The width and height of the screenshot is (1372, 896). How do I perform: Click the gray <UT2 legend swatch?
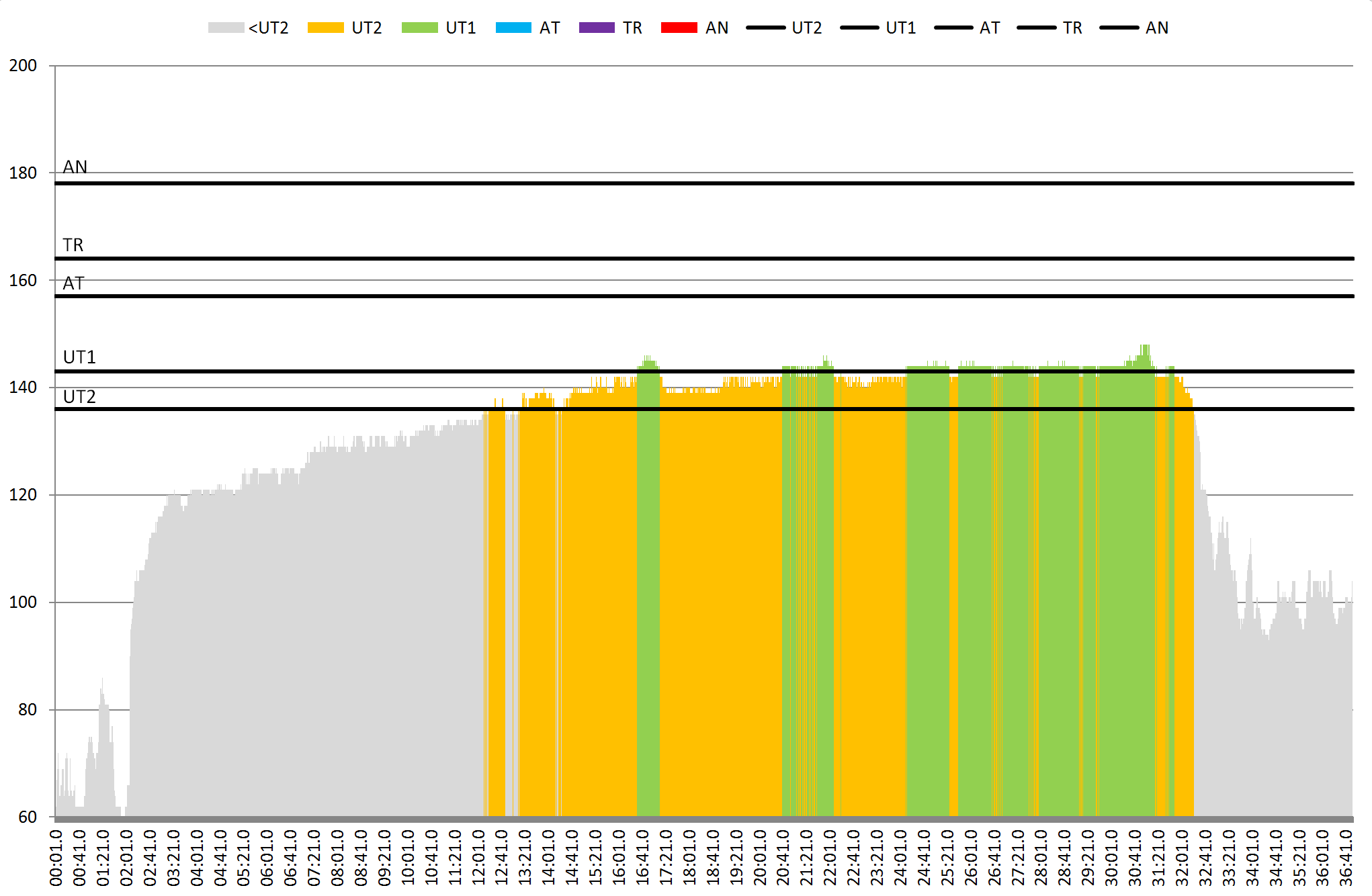tap(226, 28)
